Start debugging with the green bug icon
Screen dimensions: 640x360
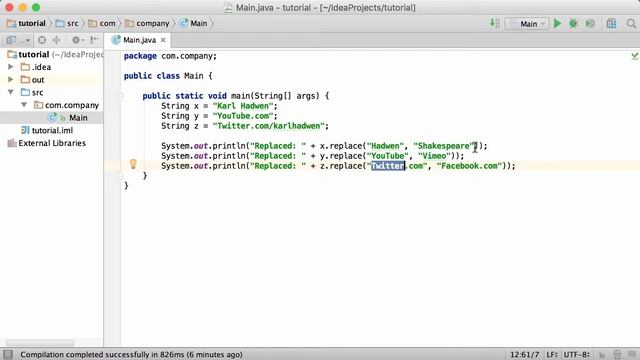coord(573,24)
